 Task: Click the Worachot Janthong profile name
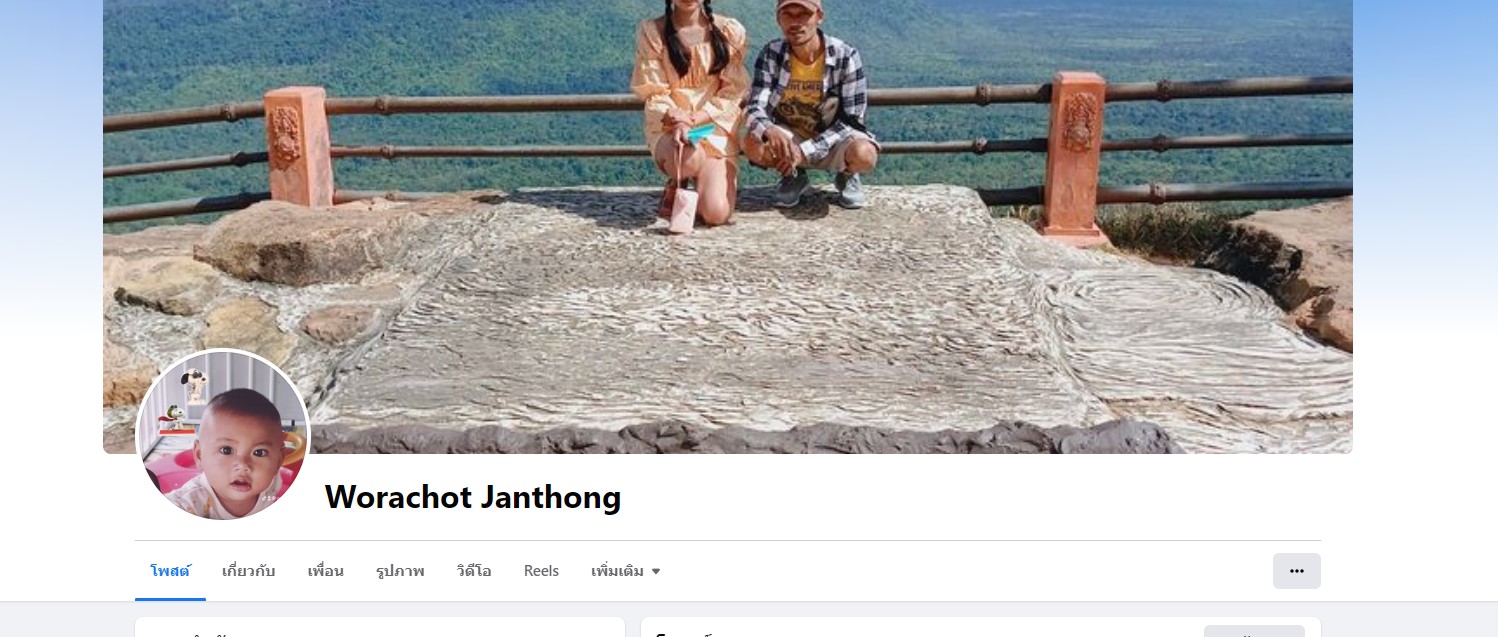(473, 497)
